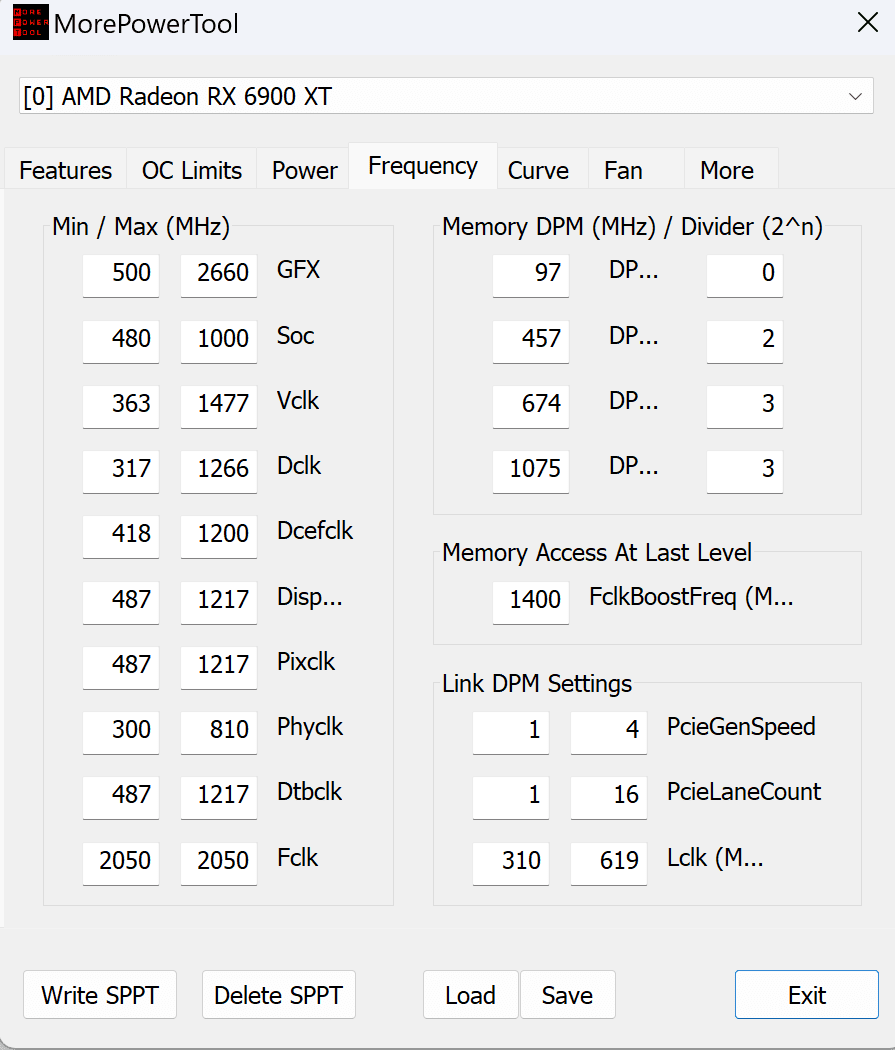The height and width of the screenshot is (1050, 895).
Task: Focus the FclkBoostFreq field
Action: tap(531, 601)
